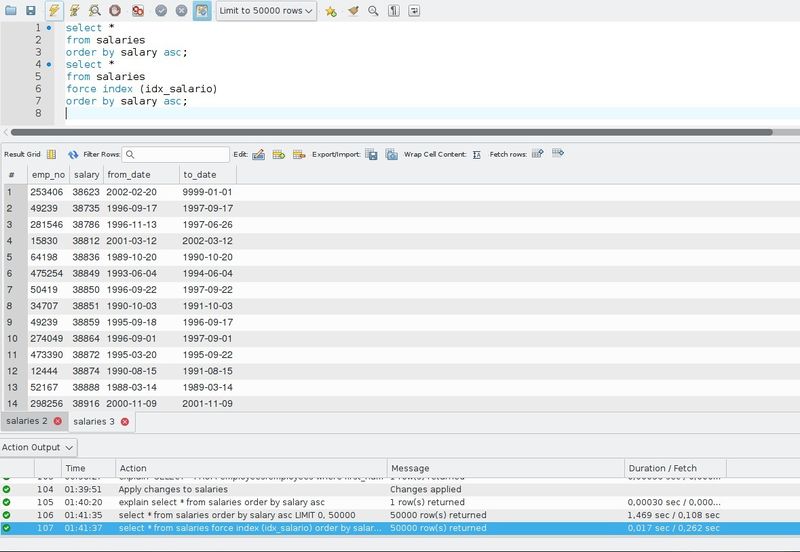Sort by the emp_no column header
The width and height of the screenshot is (800, 552).
pyautogui.click(x=48, y=174)
